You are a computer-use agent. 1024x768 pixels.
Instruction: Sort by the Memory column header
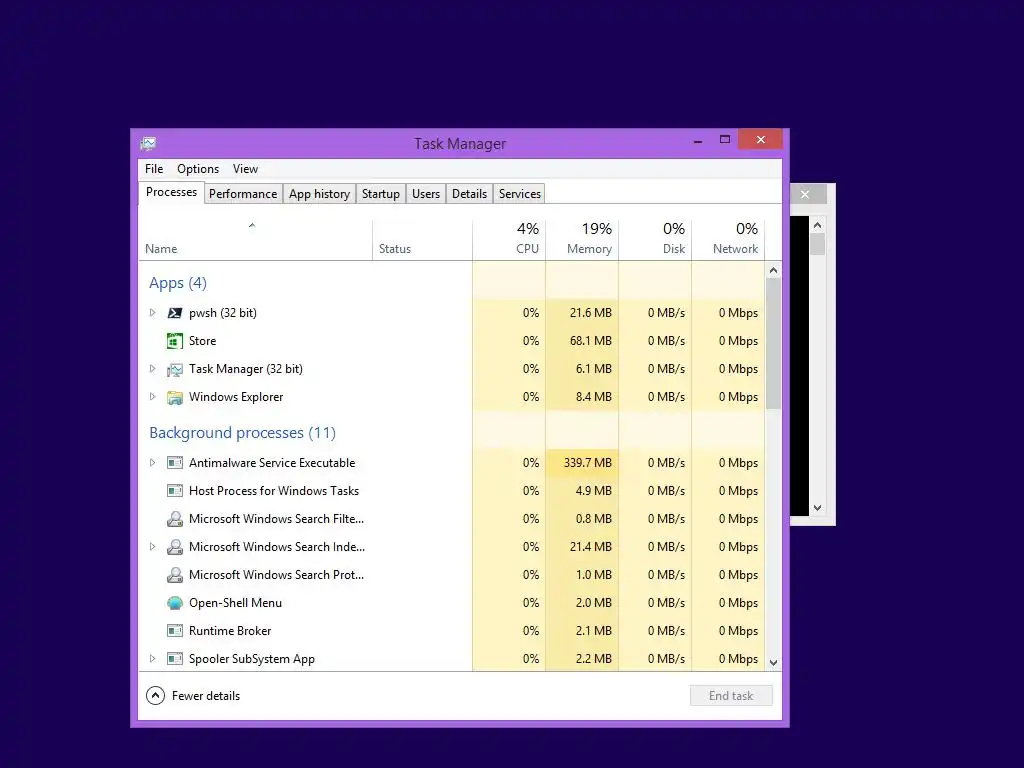pyautogui.click(x=582, y=240)
